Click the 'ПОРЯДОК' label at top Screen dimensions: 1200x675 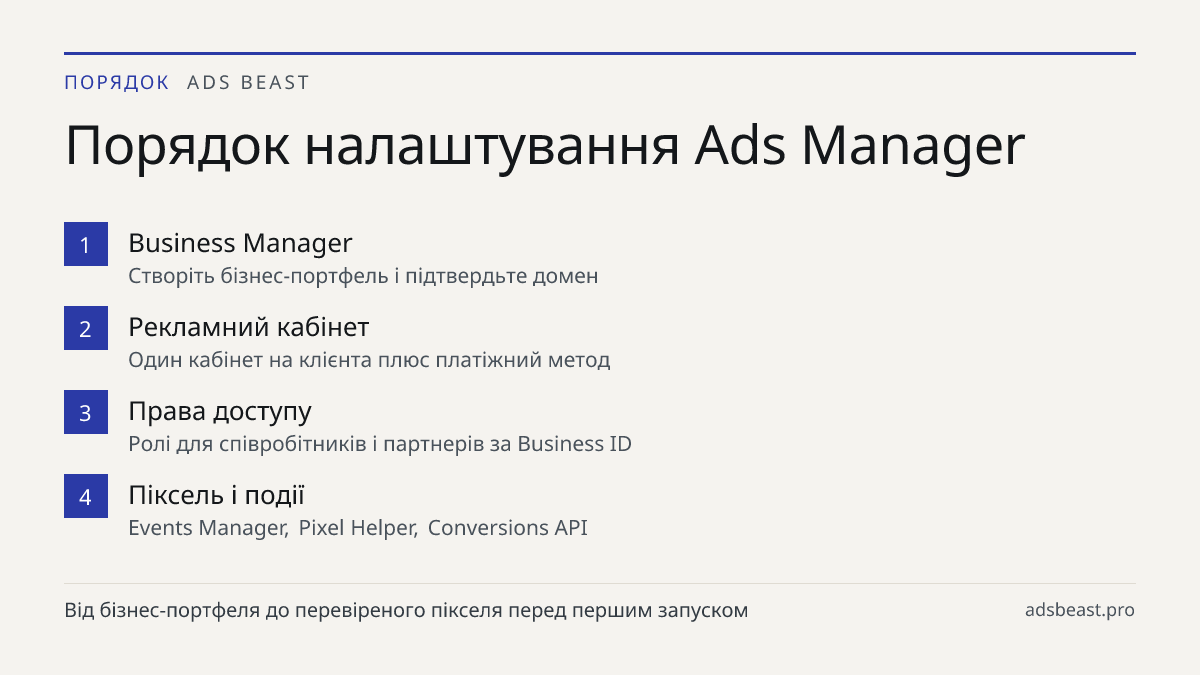pos(117,82)
